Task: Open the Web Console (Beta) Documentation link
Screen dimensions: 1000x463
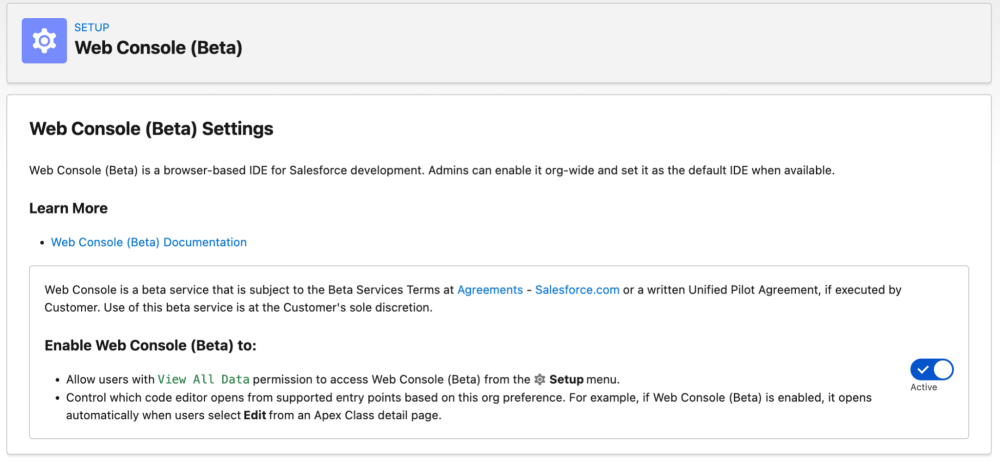Action: [x=149, y=242]
